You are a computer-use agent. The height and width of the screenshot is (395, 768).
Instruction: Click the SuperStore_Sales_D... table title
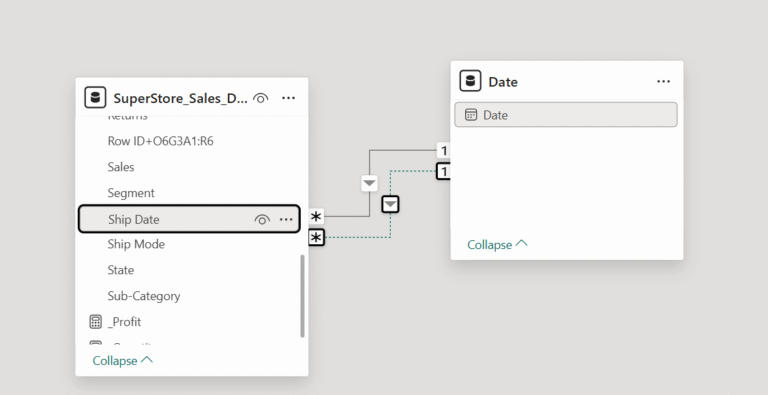[x=180, y=99]
